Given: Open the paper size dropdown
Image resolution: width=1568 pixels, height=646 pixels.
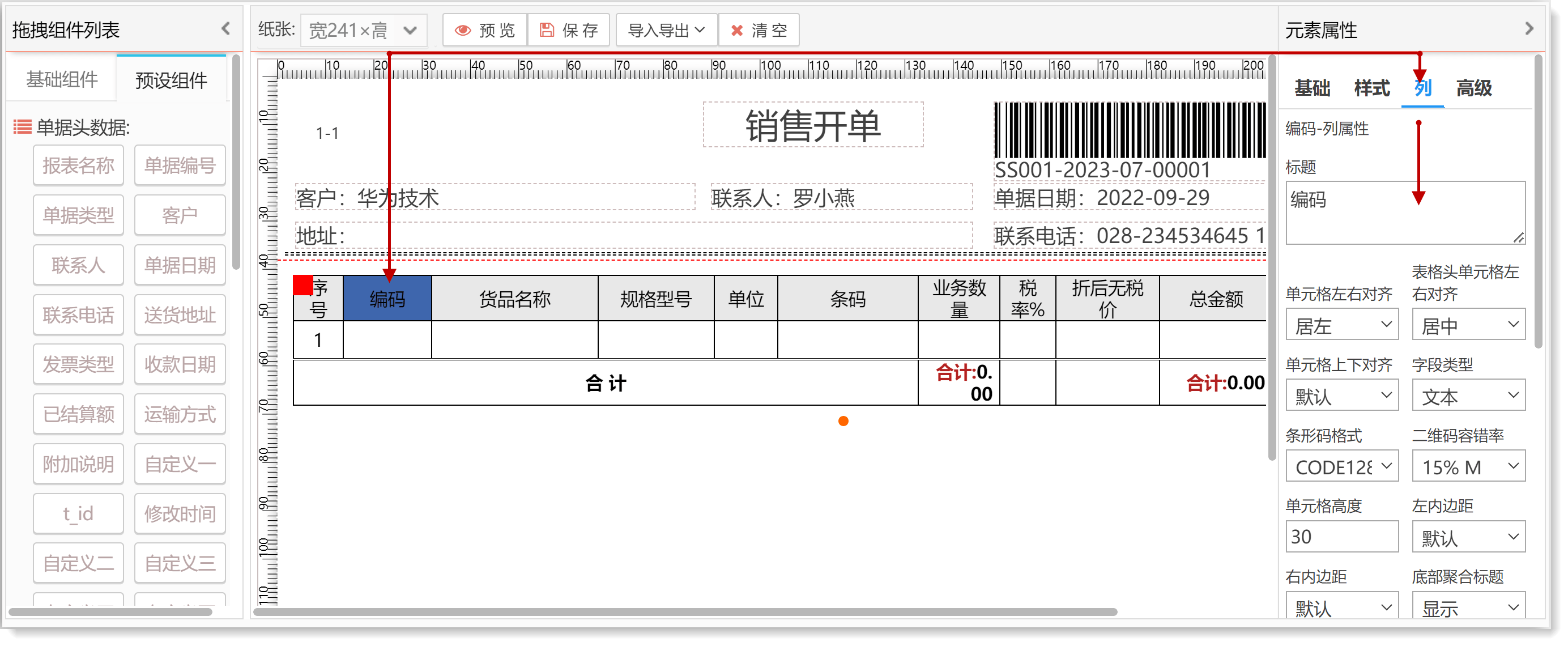Looking at the screenshot, I should (x=363, y=31).
